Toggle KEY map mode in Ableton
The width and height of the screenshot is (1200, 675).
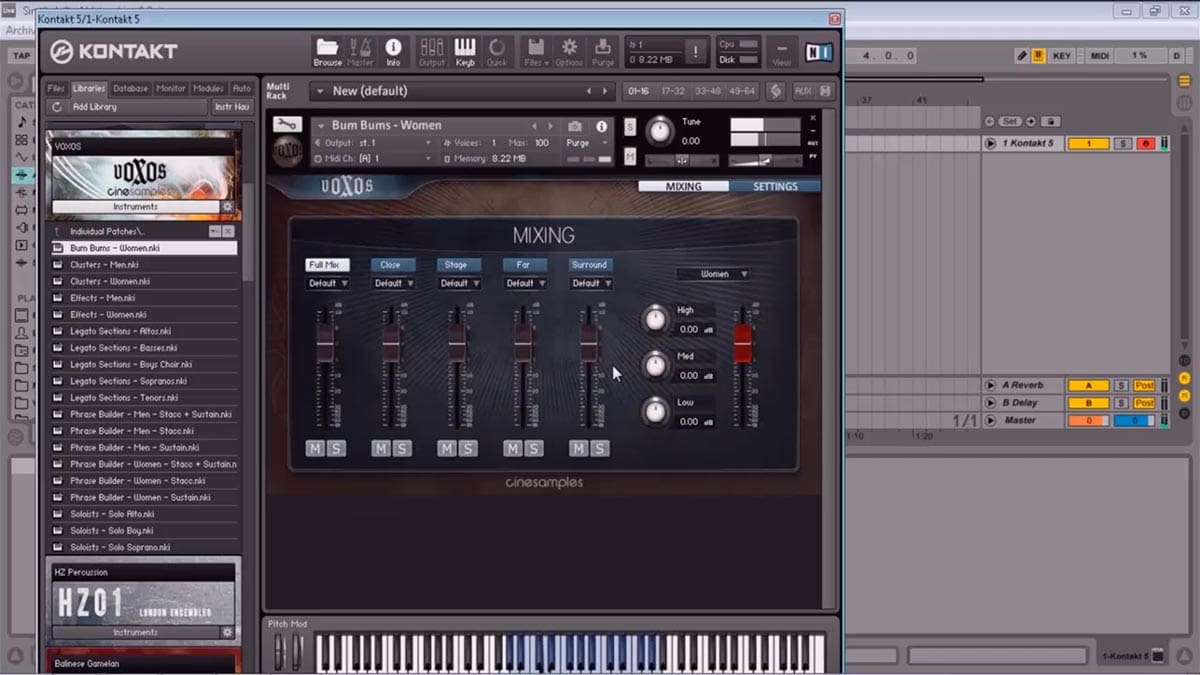(1062, 56)
